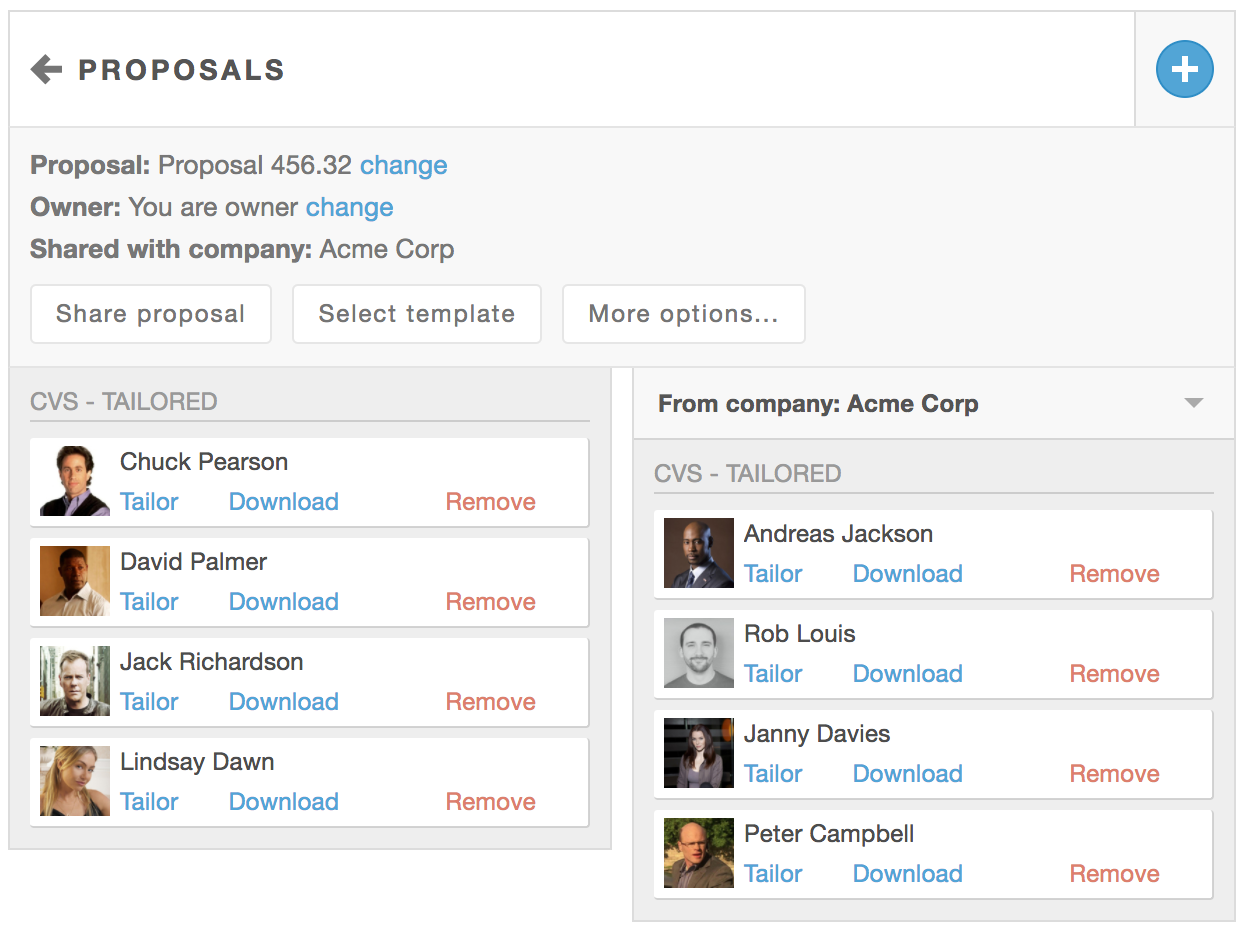Open the Select template button
The image size is (1248, 938).
pyautogui.click(x=416, y=314)
